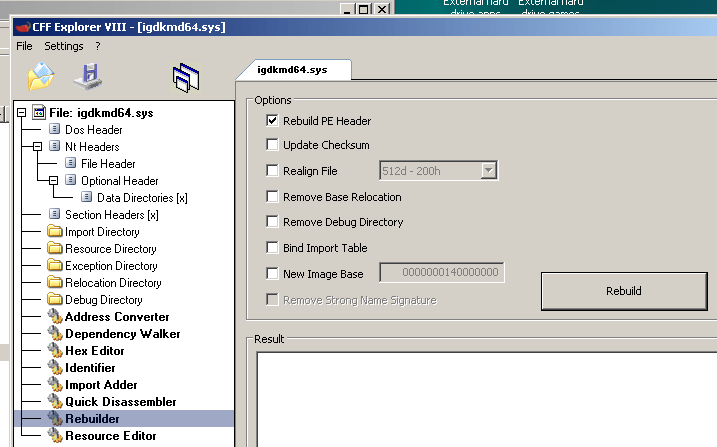Open the Quick Disassembler tool

(x=120, y=402)
